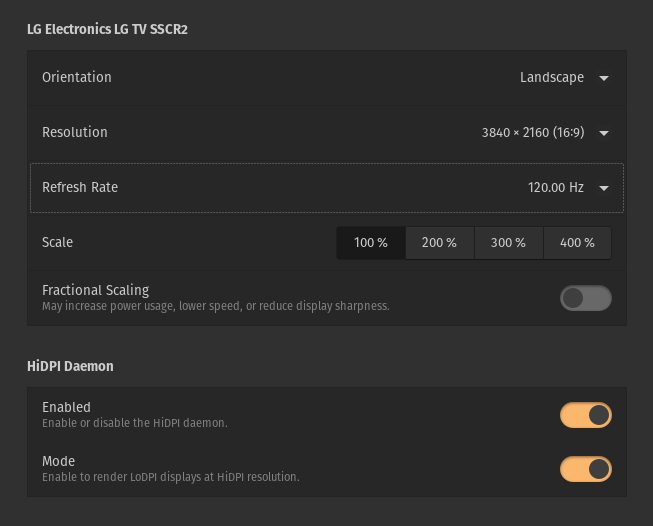
Task: Open the 120.00 Hz refresh rate dropdown
Action: [555, 188]
